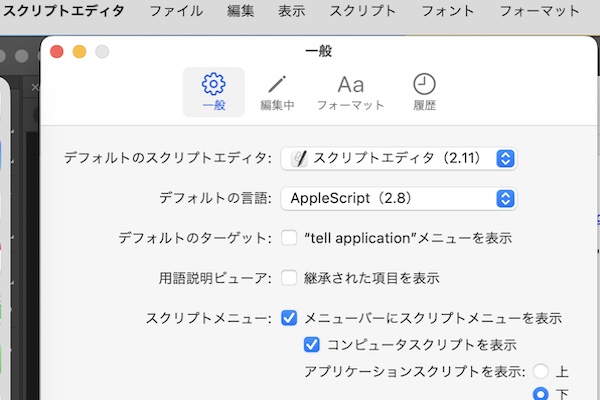
Task: Click the yellow minimize window button
Action: (79, 51)
